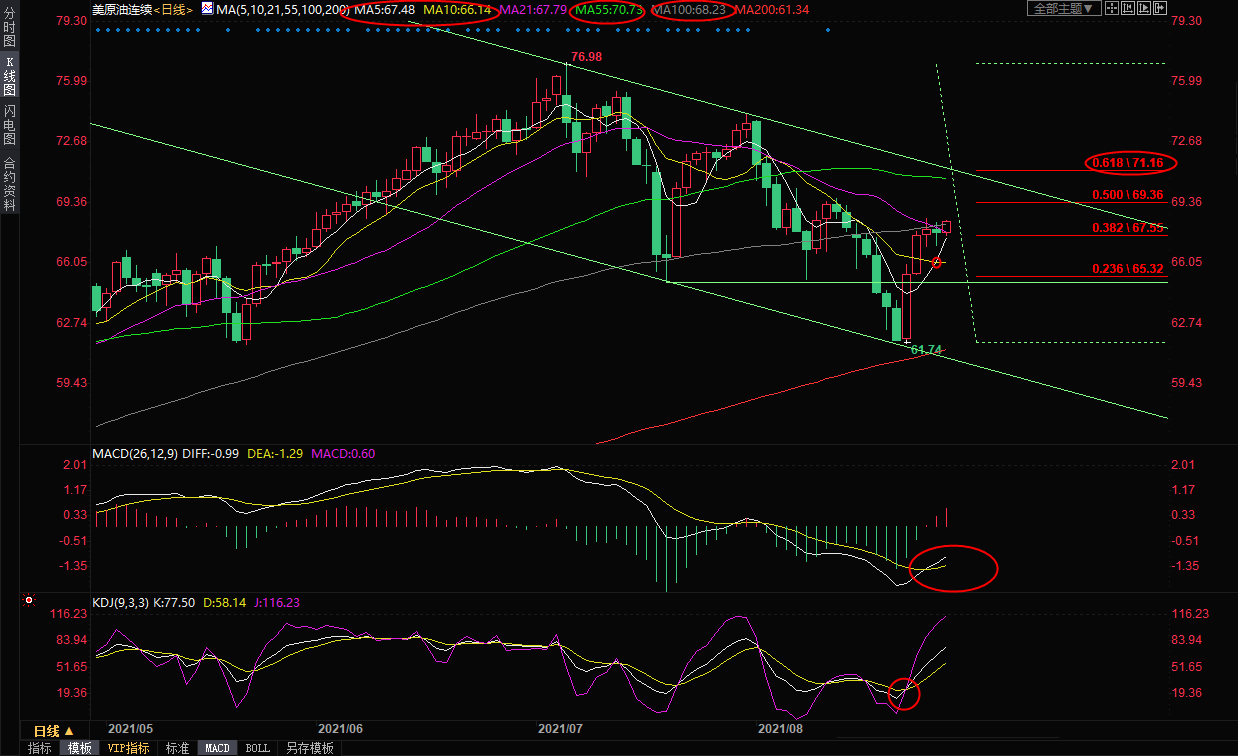Click the VIP指标 button
Viewport: 1238px width, 756px height.
click(x=128, y=748)
